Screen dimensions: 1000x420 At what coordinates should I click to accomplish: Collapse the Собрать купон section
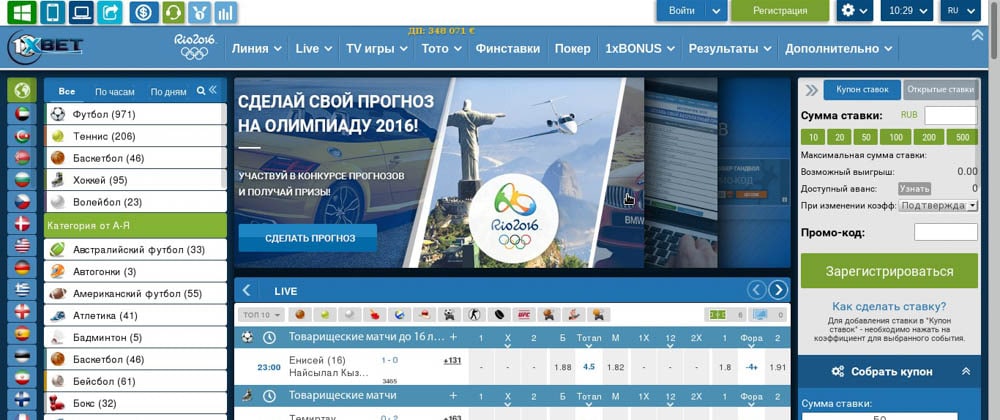(x=966, y=372)
